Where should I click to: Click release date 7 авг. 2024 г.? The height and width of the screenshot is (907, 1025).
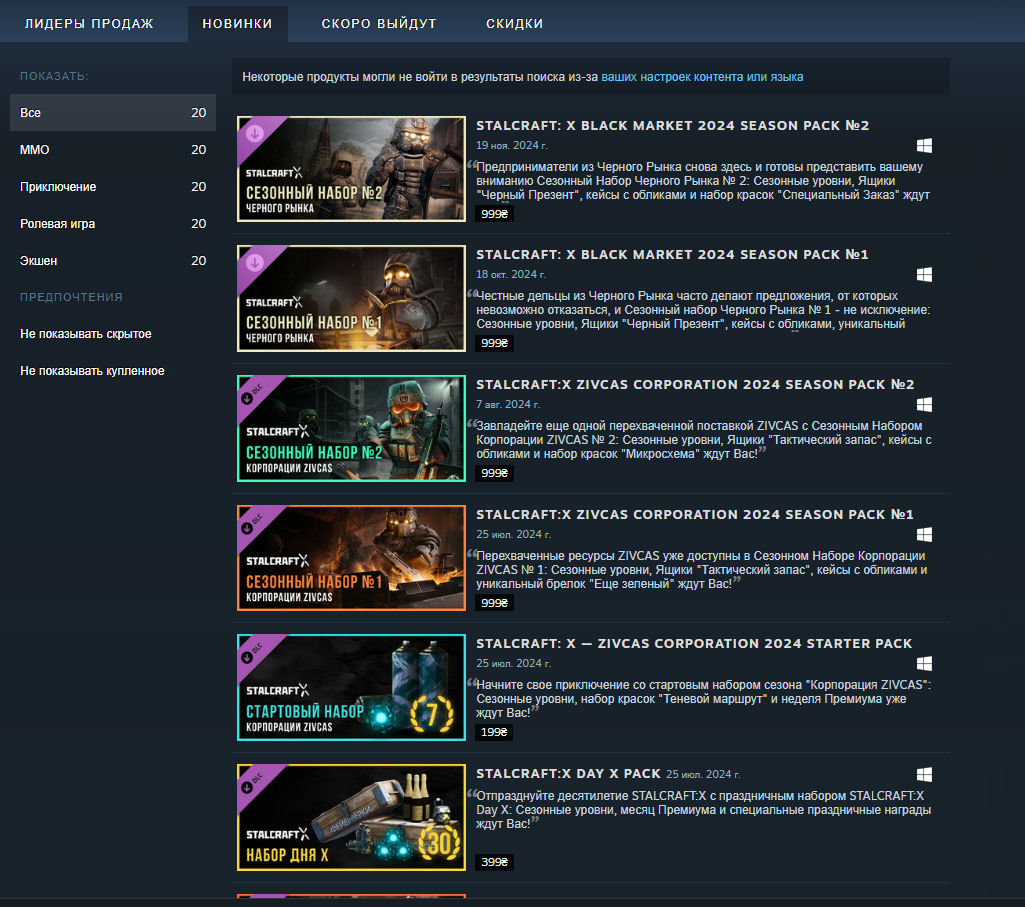pos(508,404)
